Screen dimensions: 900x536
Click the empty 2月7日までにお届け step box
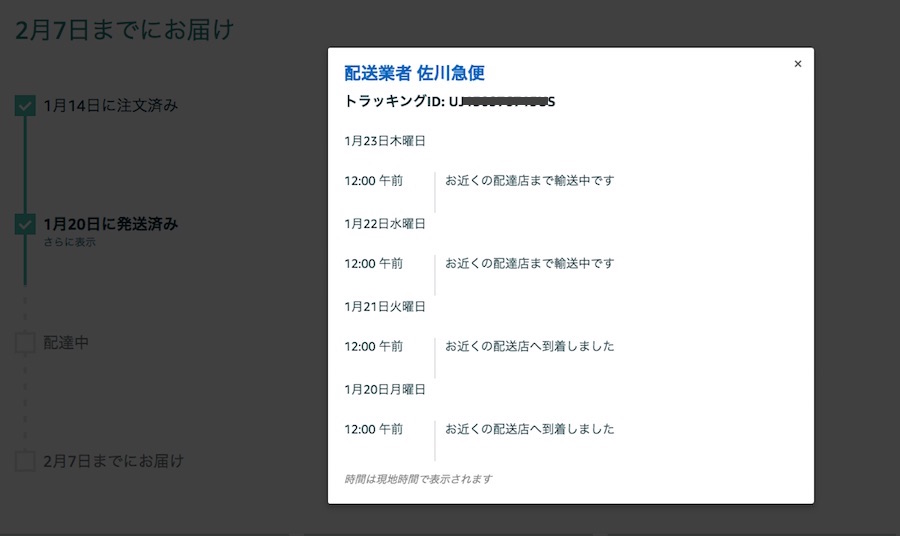pos(25,461)
